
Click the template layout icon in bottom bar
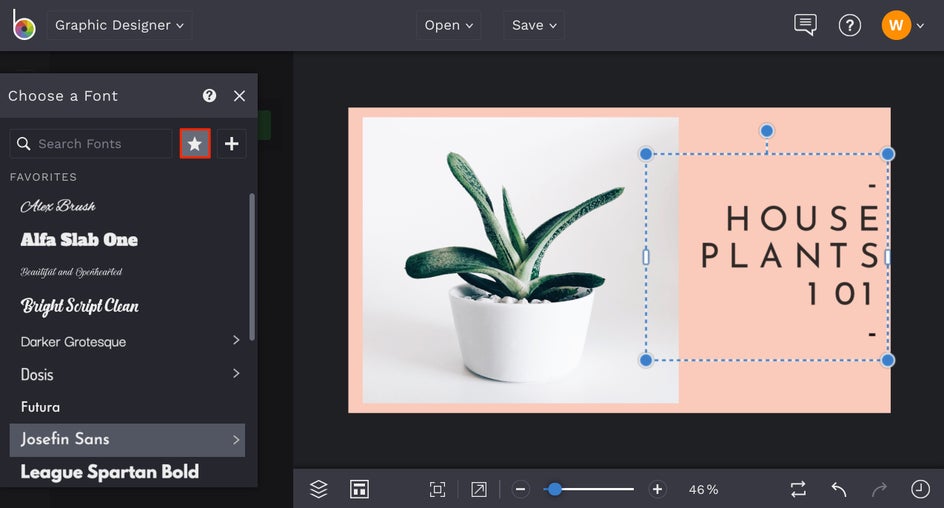coord(359,489)
